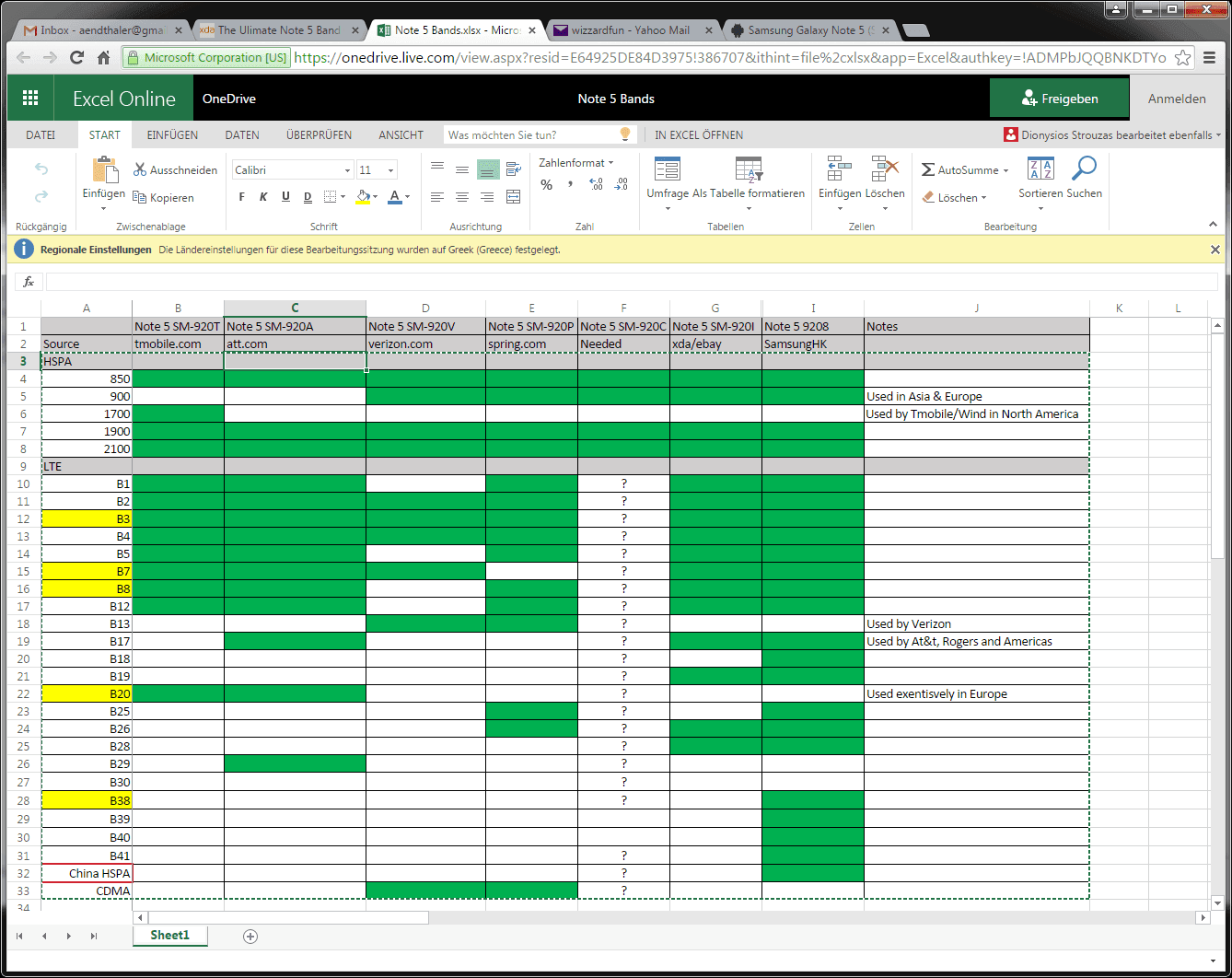
Task: Cut selection with Ausschneiden
Action: point(176,170)
